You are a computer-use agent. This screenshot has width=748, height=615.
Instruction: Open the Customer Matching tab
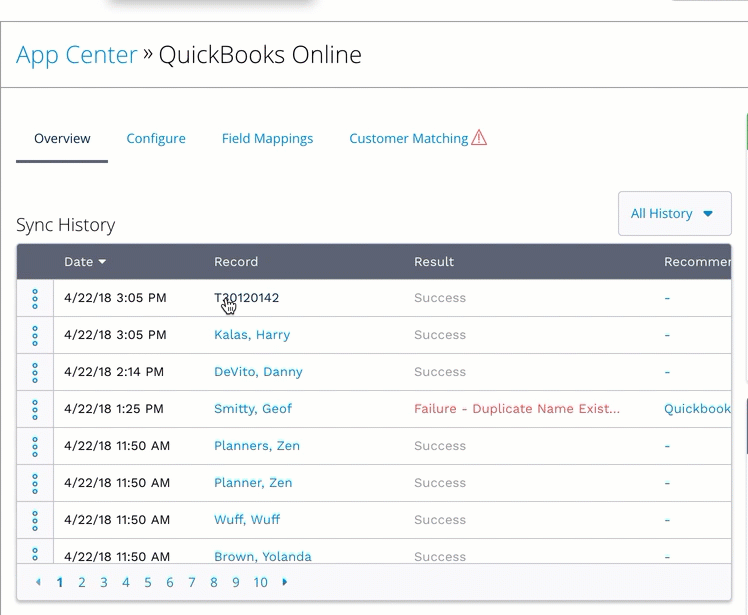(x=409, y=139)
